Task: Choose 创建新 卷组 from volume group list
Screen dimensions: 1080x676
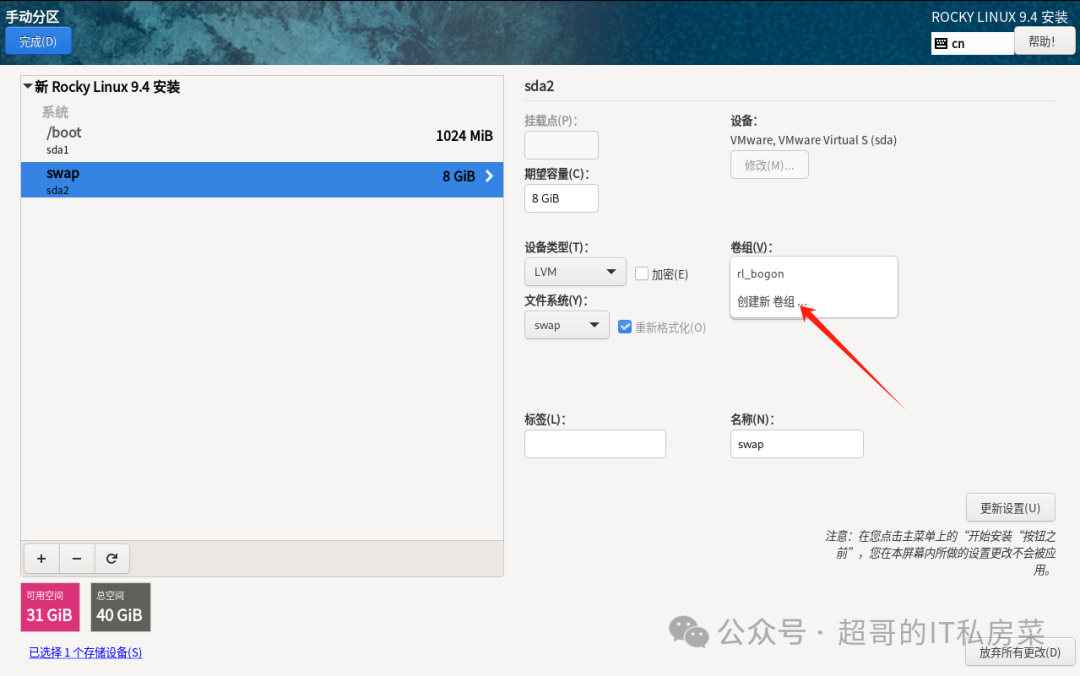Action: [x=772, y=302]
